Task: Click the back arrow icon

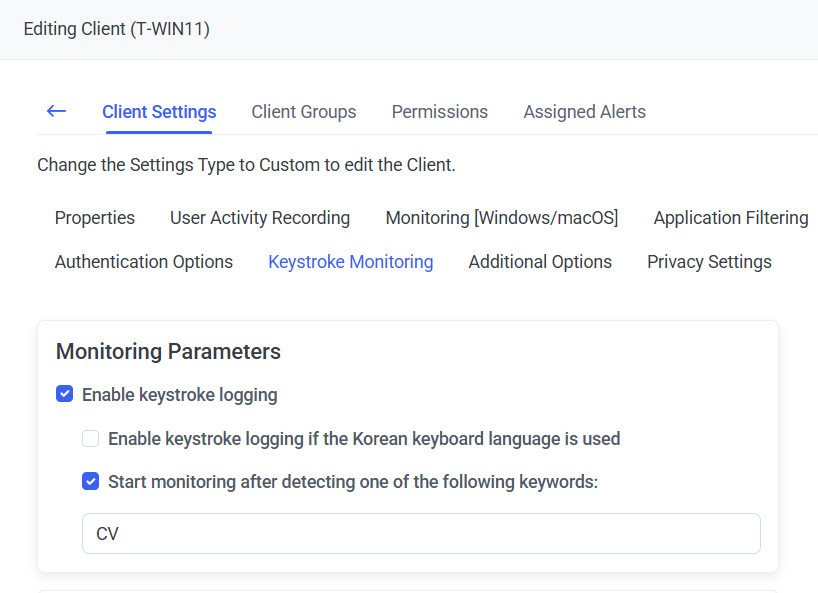Action: (56, 111)
